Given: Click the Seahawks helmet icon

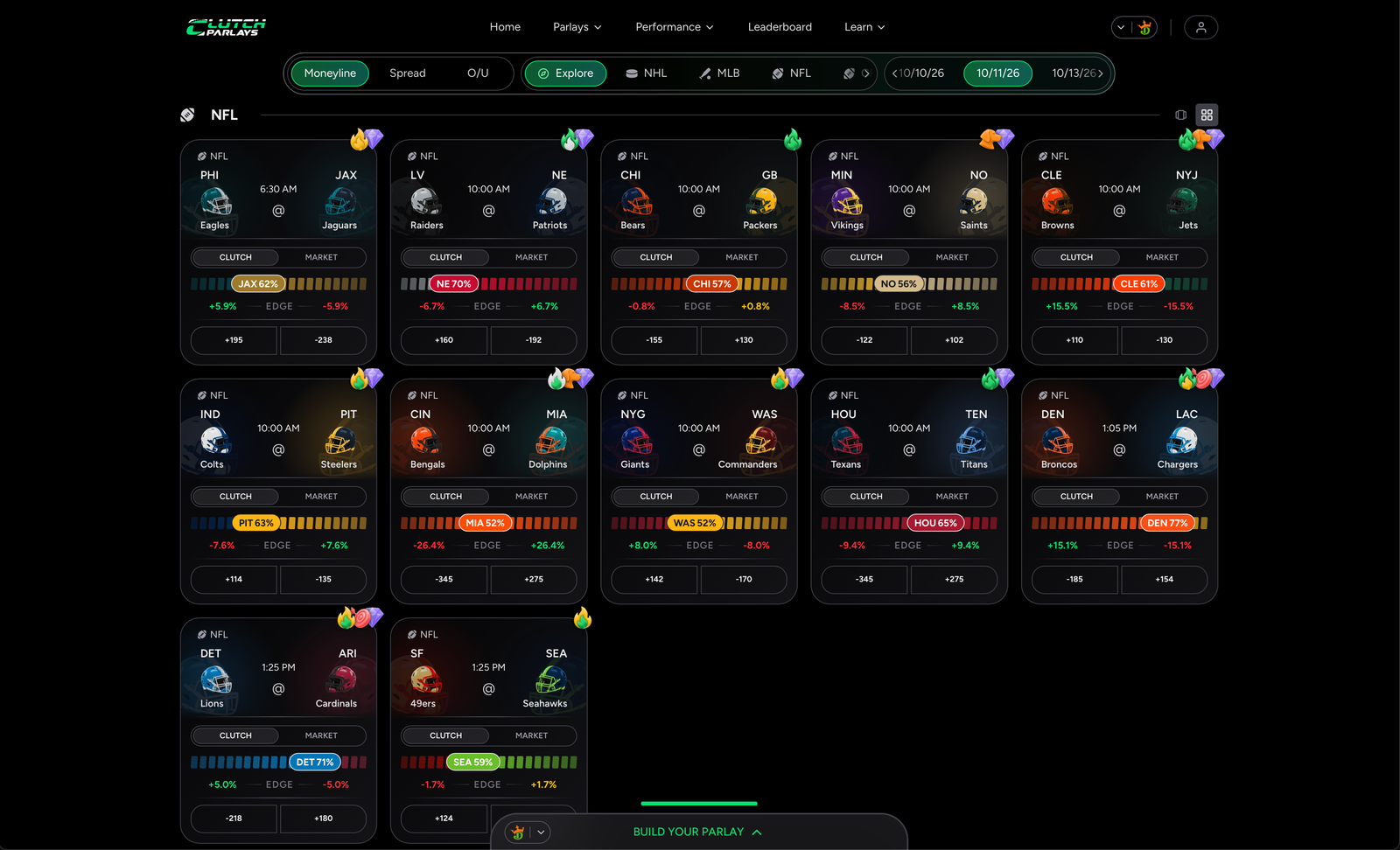Looking at the screenshot, I should click(x=551, y=679).
